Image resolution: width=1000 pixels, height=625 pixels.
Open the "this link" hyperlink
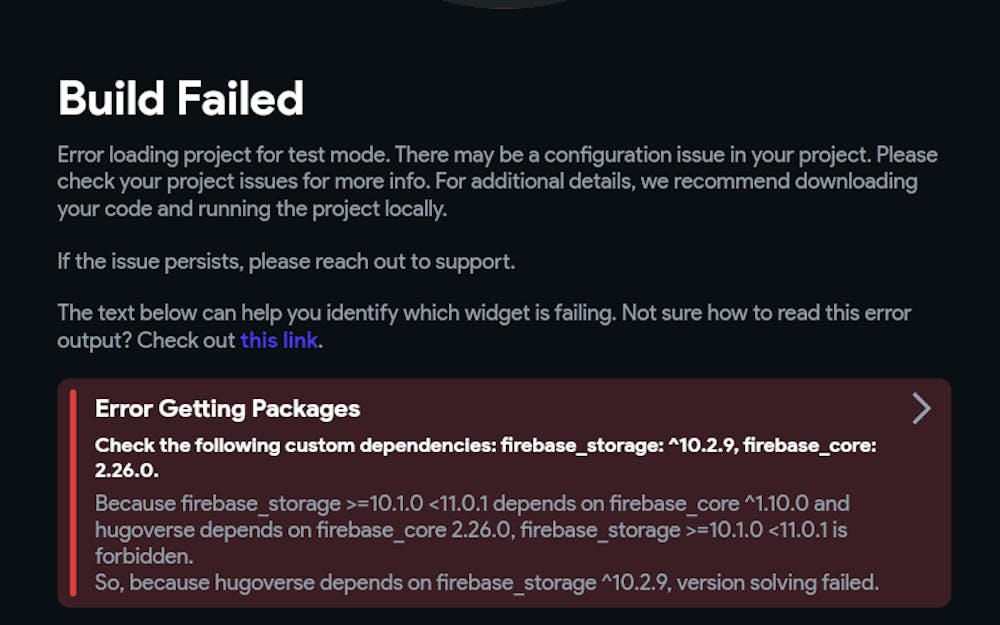tap(279, 340)
